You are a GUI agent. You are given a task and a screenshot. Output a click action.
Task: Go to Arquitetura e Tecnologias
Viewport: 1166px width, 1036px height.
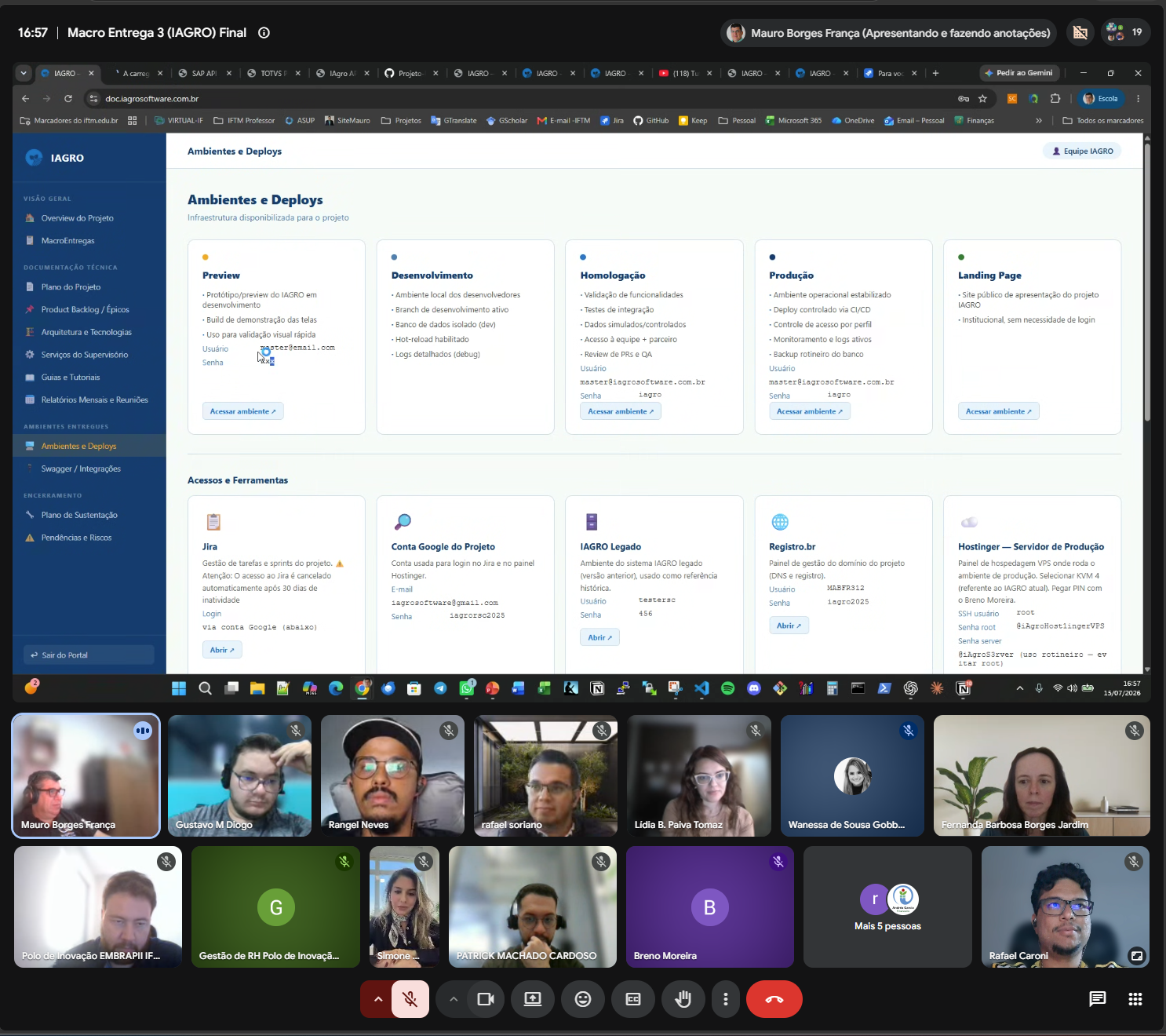click(x=86, y=333)
